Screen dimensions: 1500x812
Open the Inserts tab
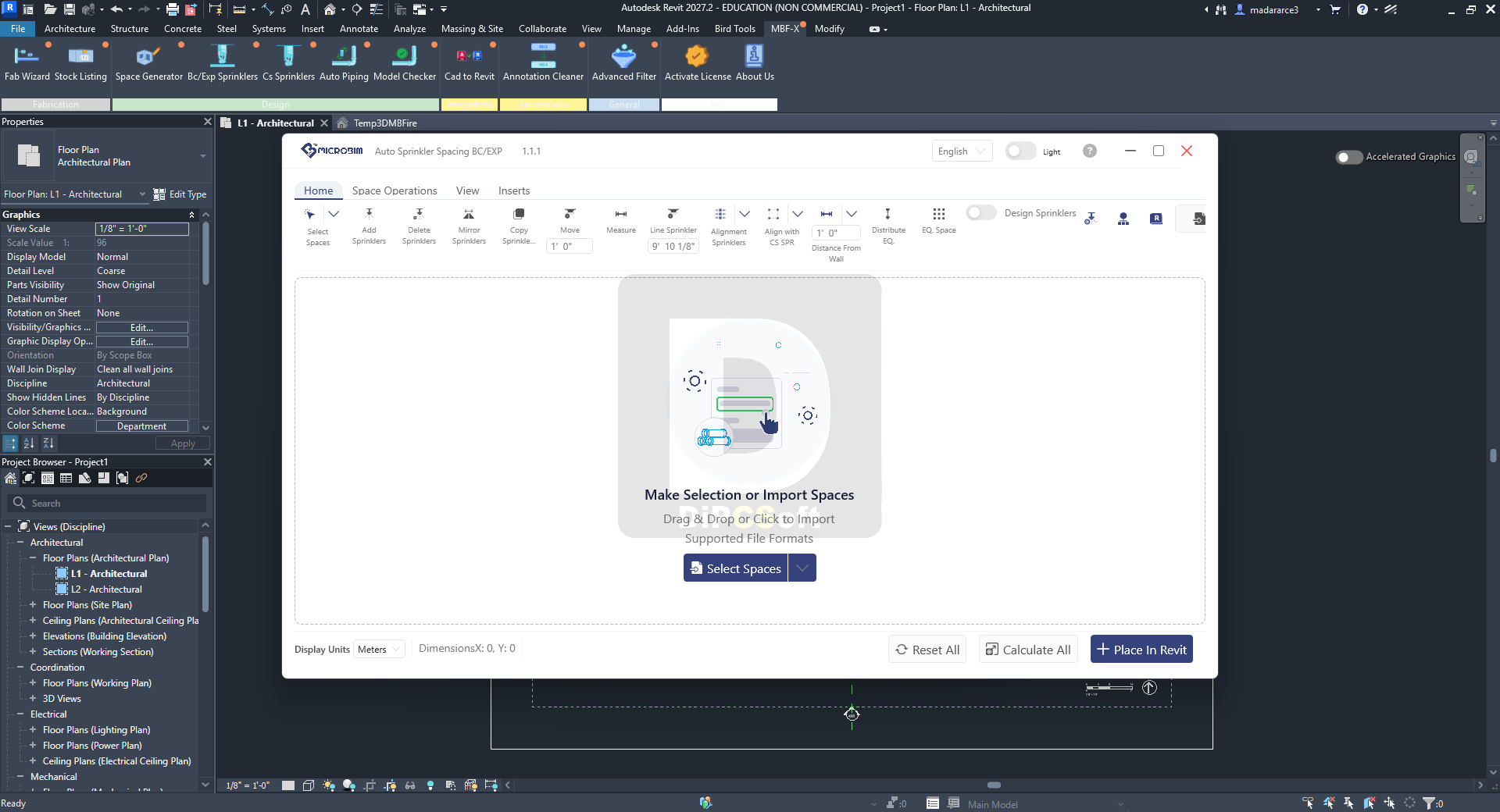click(x=514, y=191)
